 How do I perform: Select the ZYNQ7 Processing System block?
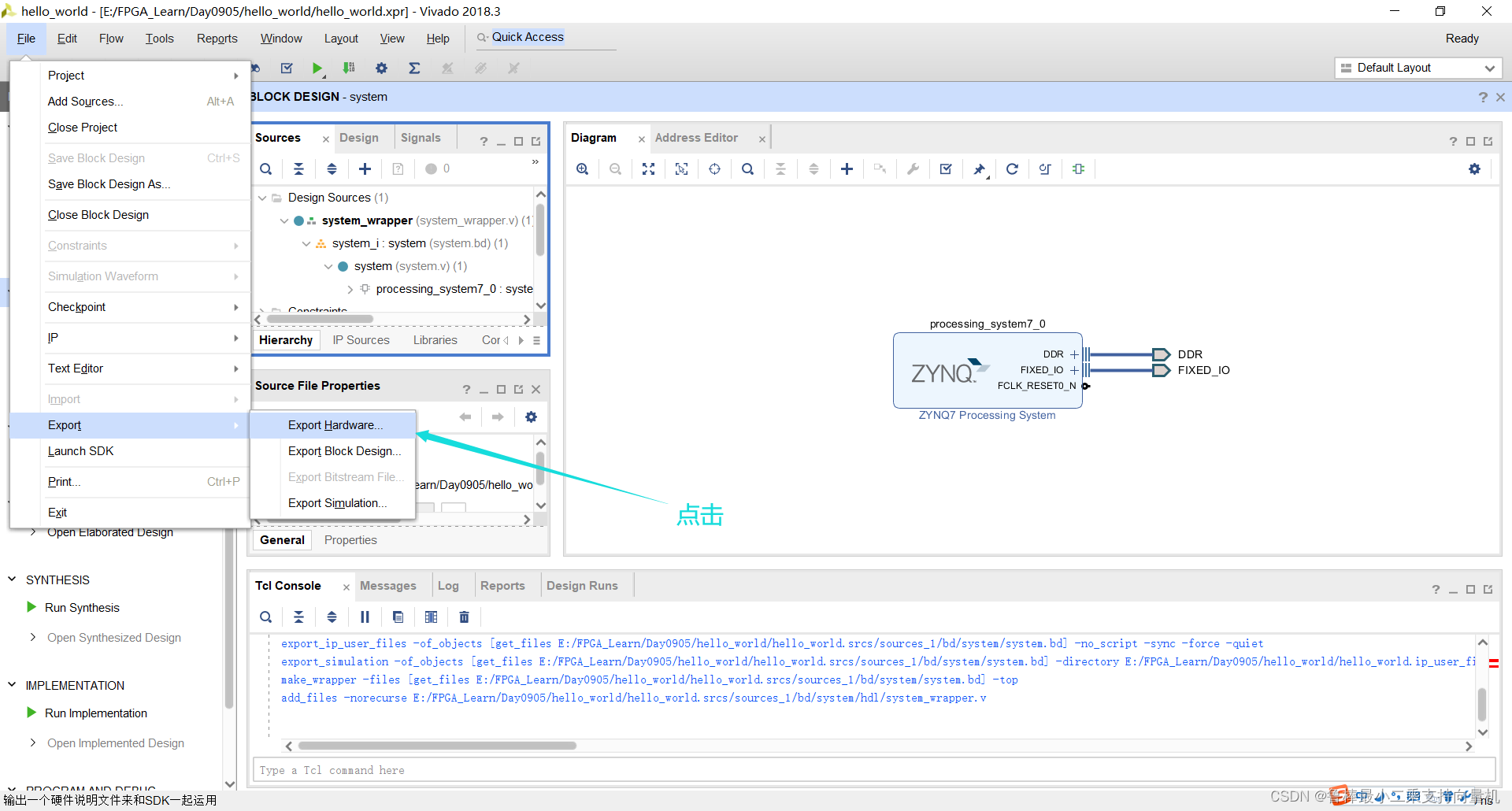(988, 370)
